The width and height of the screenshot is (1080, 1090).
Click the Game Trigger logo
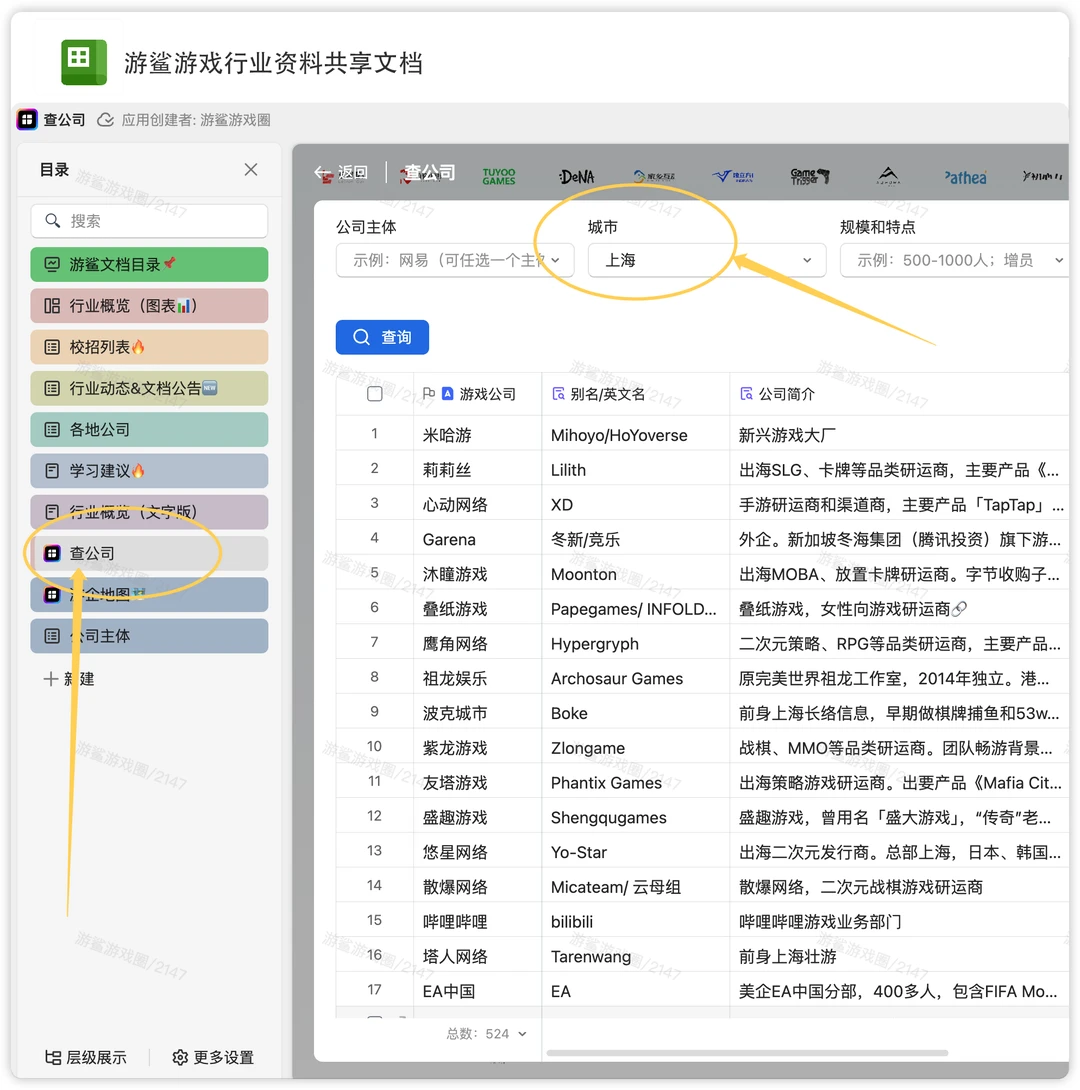point(810,177)
